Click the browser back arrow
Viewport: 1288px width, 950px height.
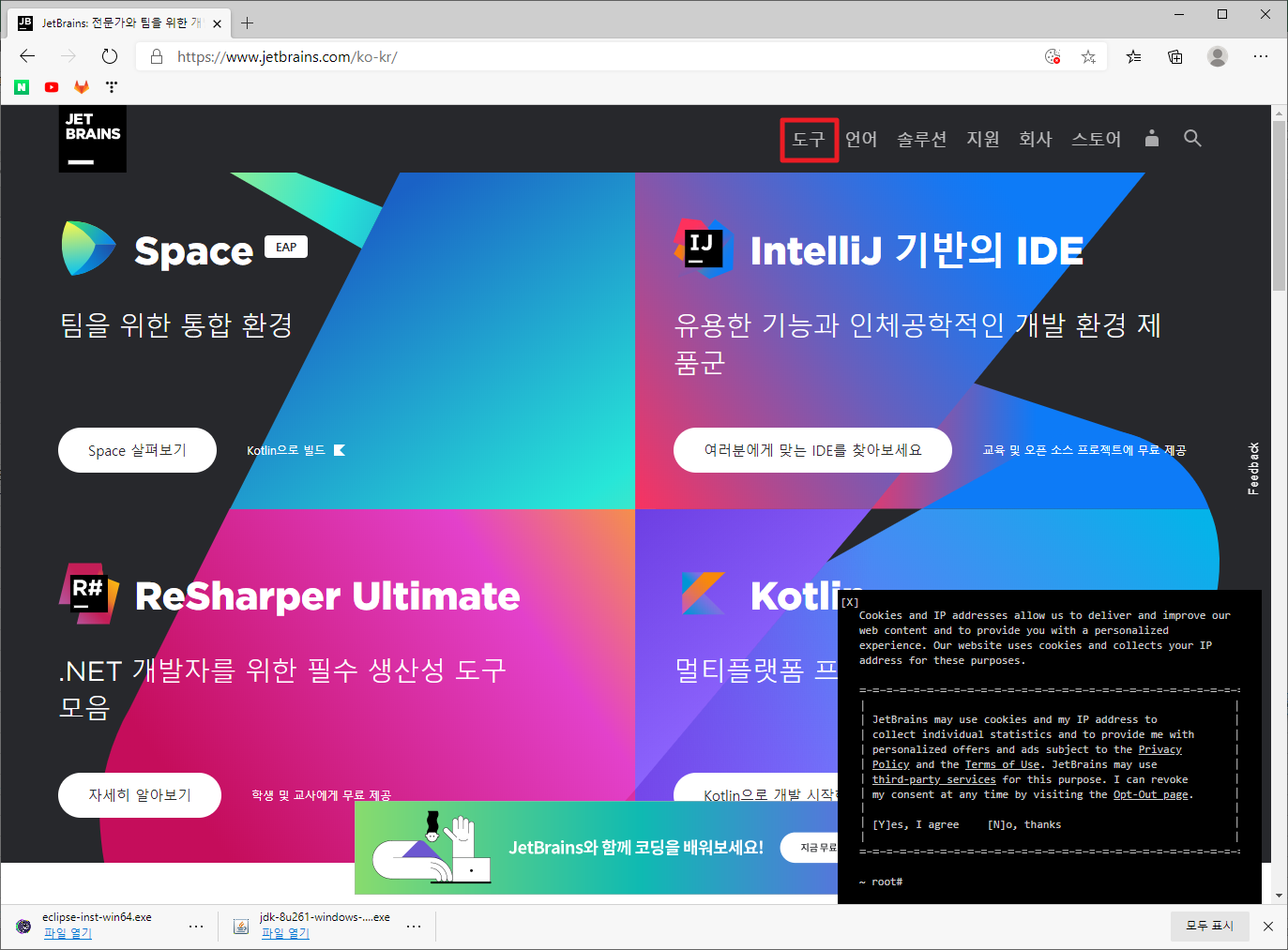27,56
